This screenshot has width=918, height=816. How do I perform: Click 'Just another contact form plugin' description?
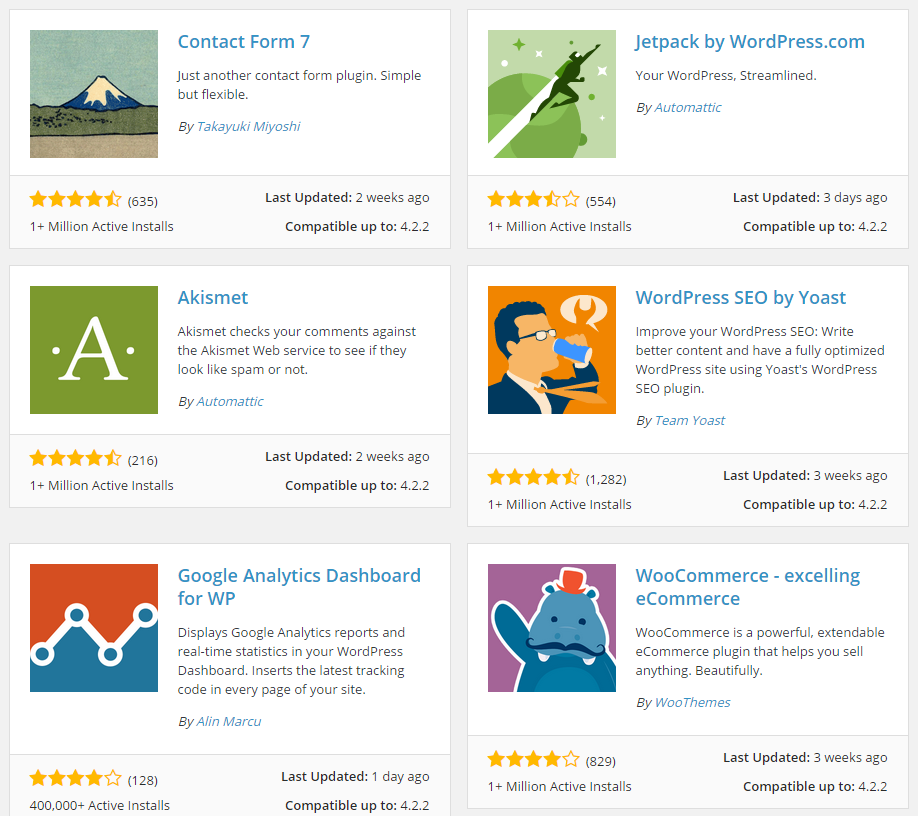(x=299, y=85)
